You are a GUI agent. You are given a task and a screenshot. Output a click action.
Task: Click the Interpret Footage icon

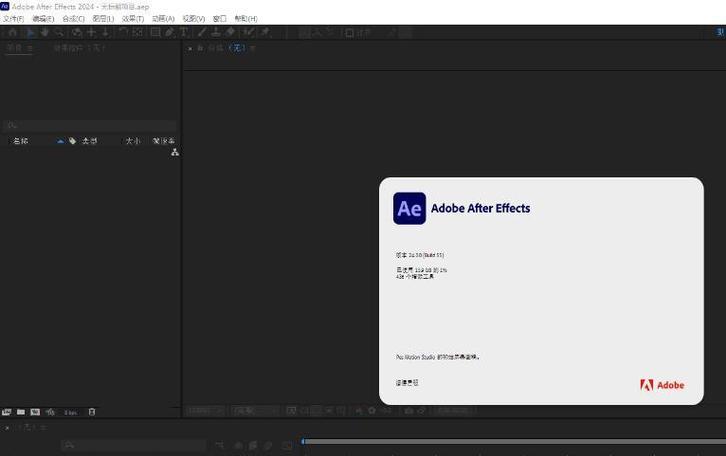pos(6,412)
